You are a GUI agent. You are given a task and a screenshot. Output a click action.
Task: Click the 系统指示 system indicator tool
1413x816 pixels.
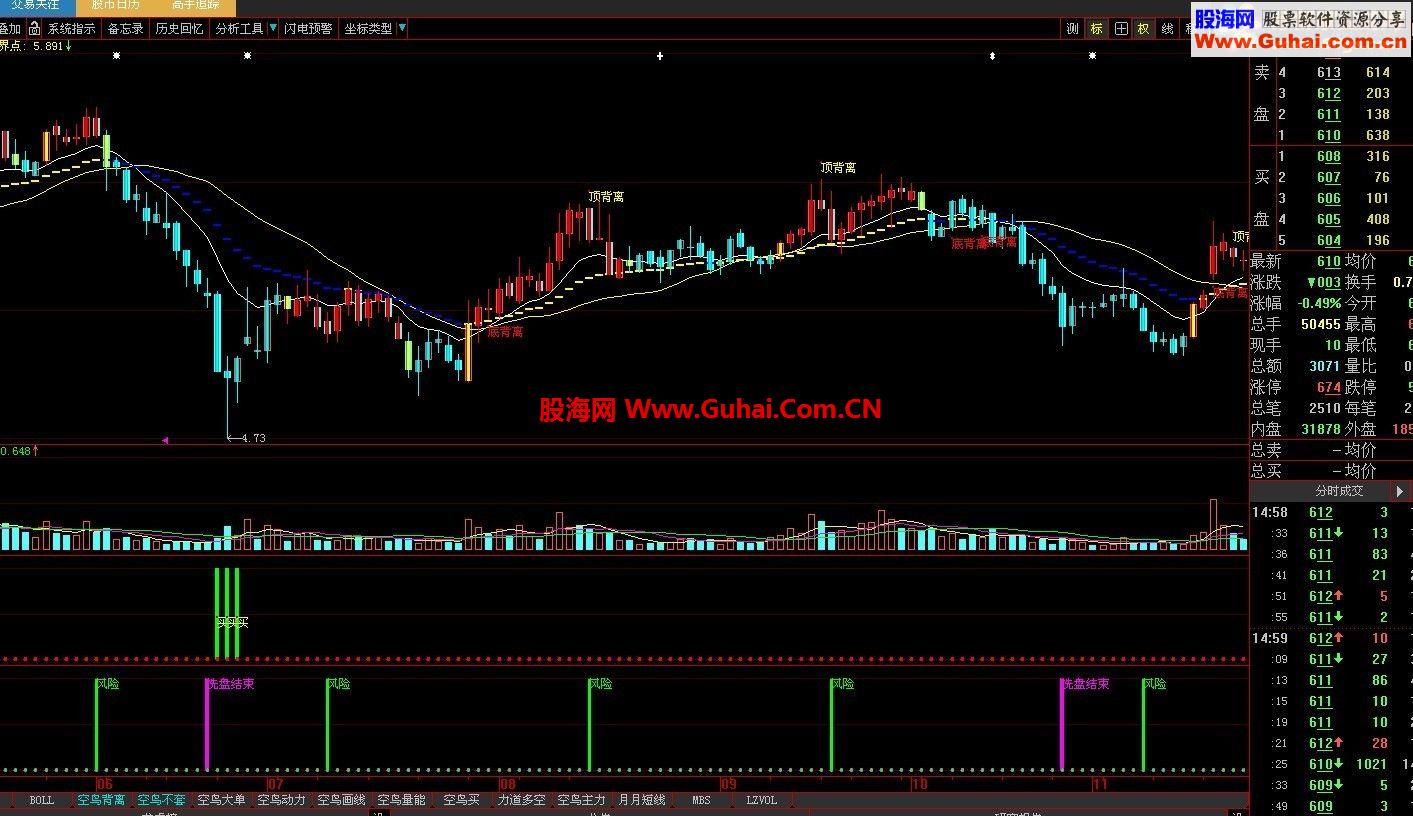[x=71, y=28]
